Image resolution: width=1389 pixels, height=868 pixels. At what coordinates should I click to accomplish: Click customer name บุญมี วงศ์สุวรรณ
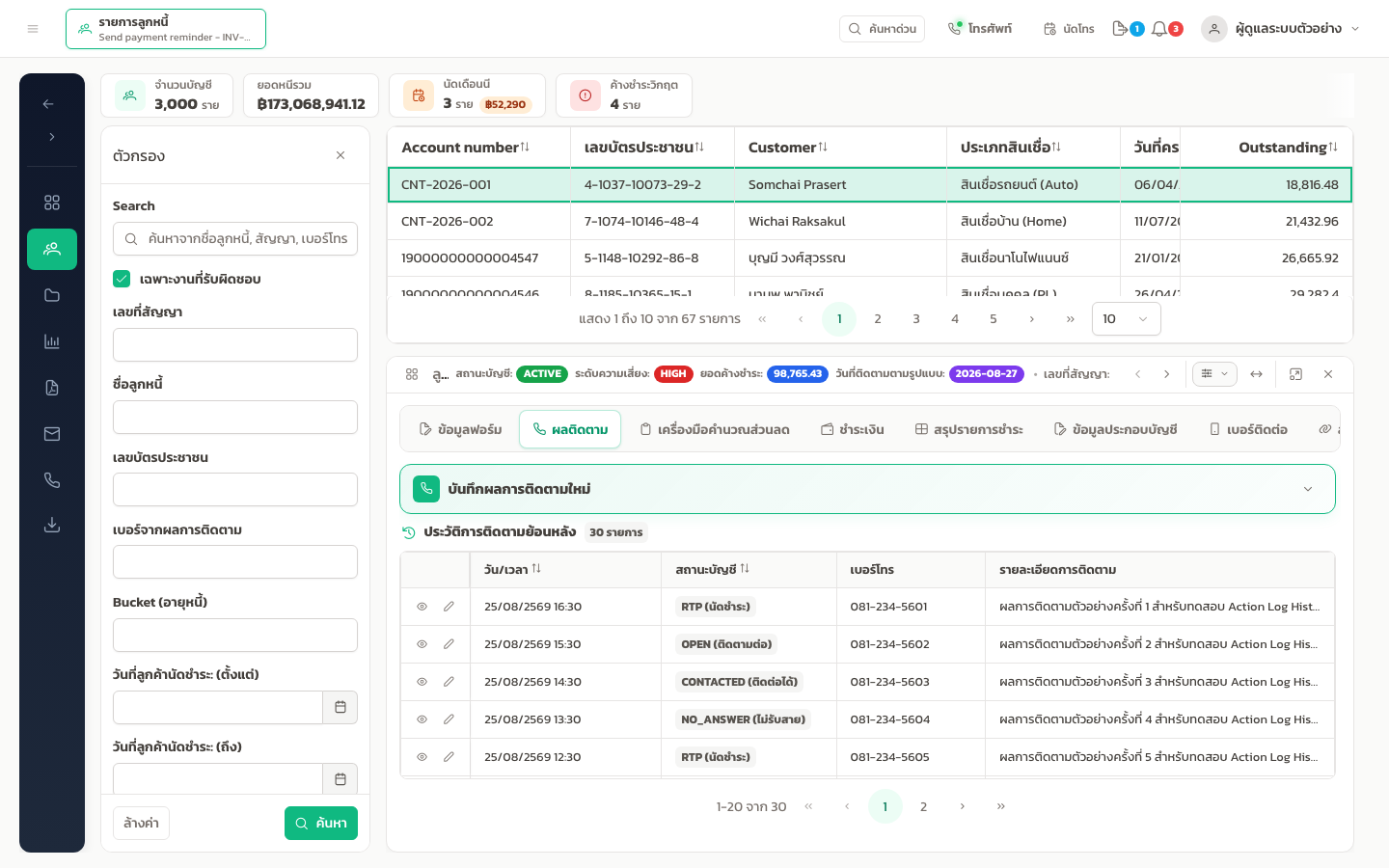pos(797,258)
